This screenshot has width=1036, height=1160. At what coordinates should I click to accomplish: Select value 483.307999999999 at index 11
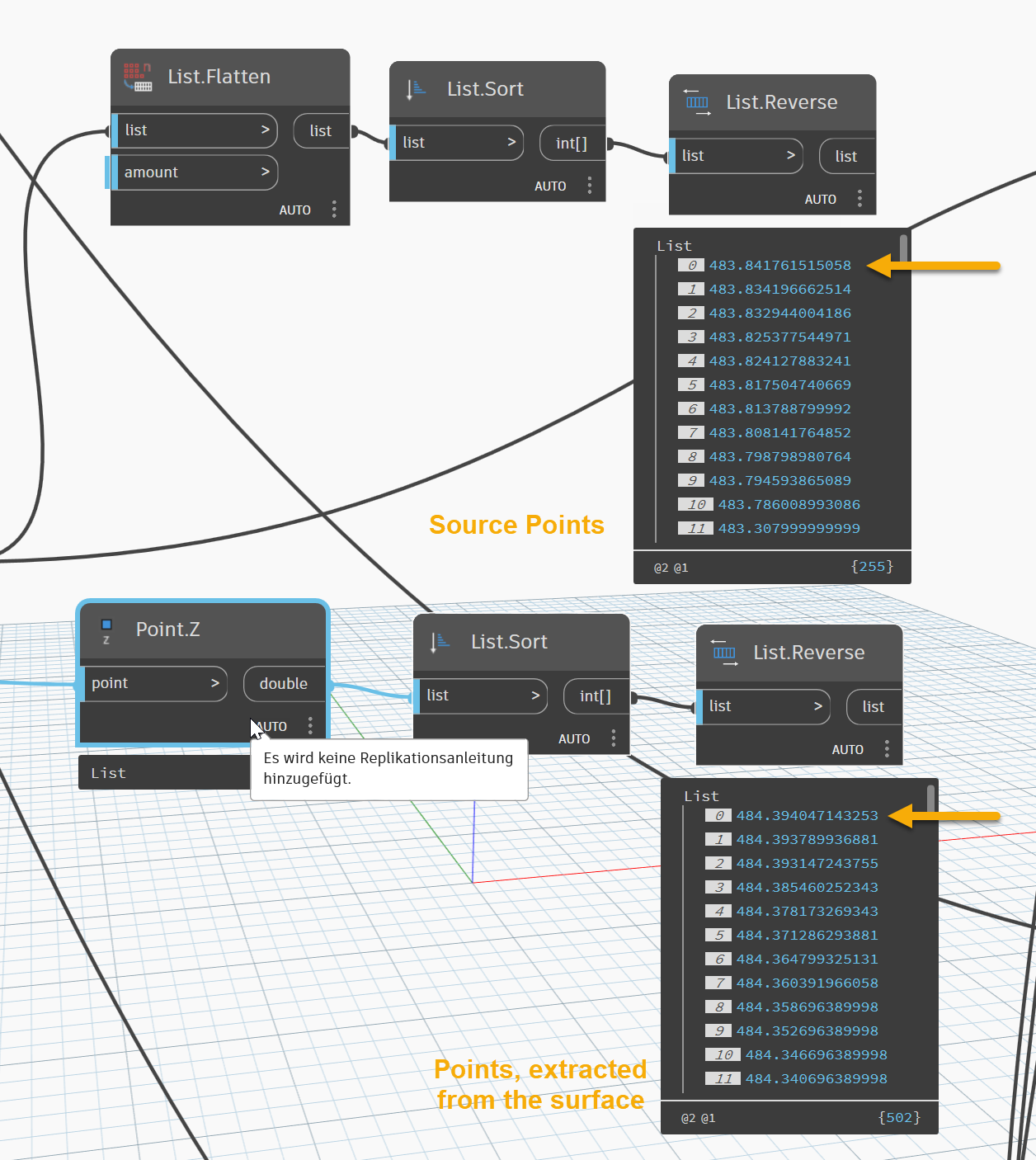point(789,529)
